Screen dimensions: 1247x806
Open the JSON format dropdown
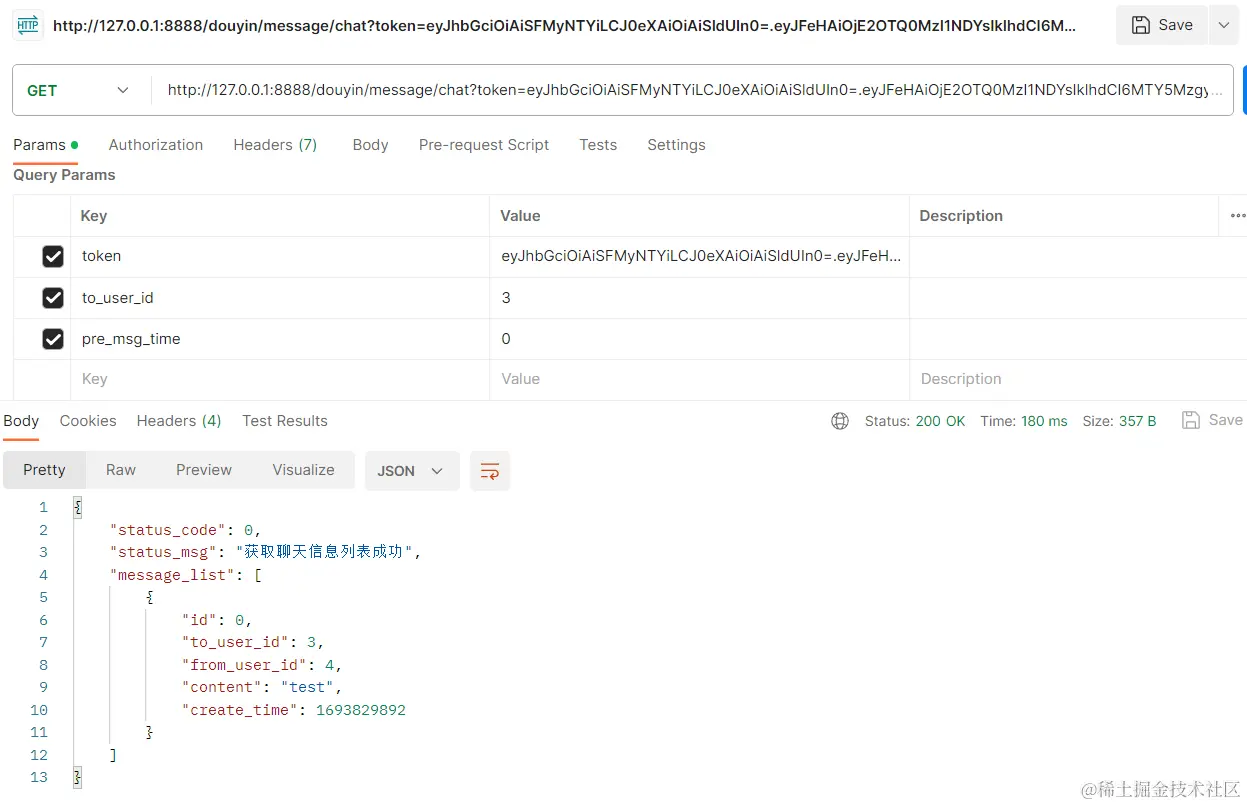click(x=411, y=471)
